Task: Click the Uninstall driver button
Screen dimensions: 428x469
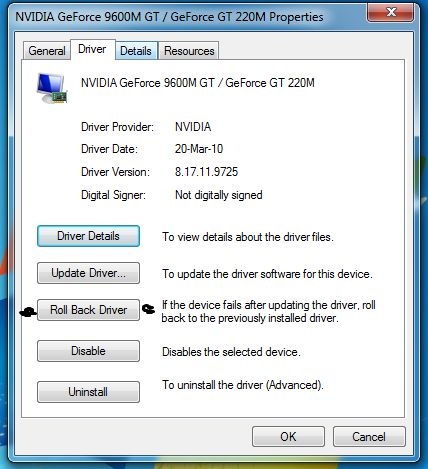Action: pos(88,392)
